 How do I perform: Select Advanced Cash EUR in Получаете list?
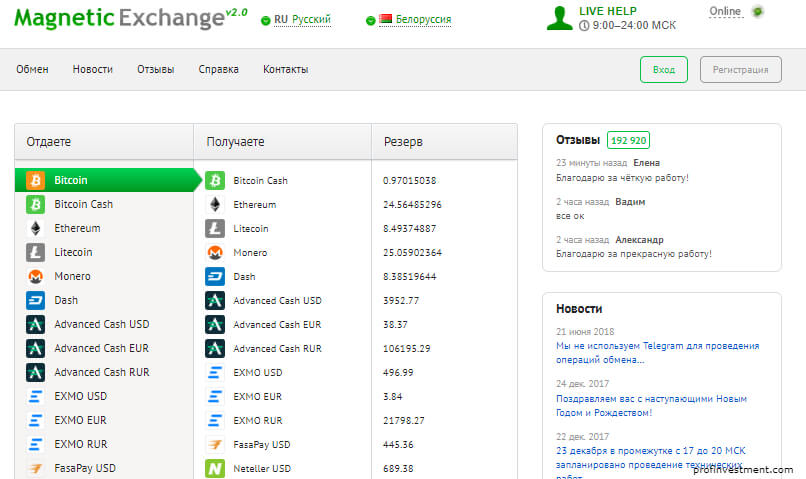[277, 325]
